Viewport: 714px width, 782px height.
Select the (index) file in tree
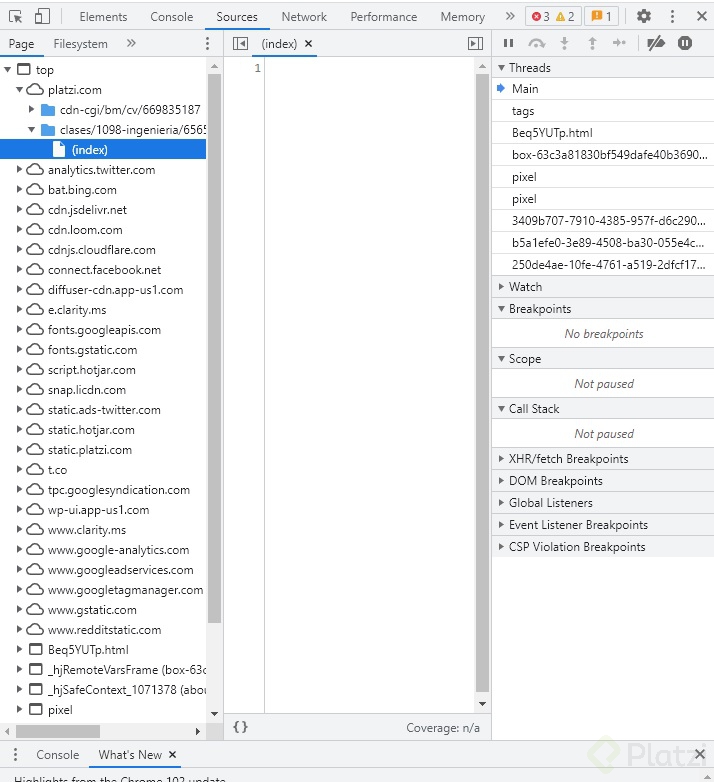[x=103, y=150]
